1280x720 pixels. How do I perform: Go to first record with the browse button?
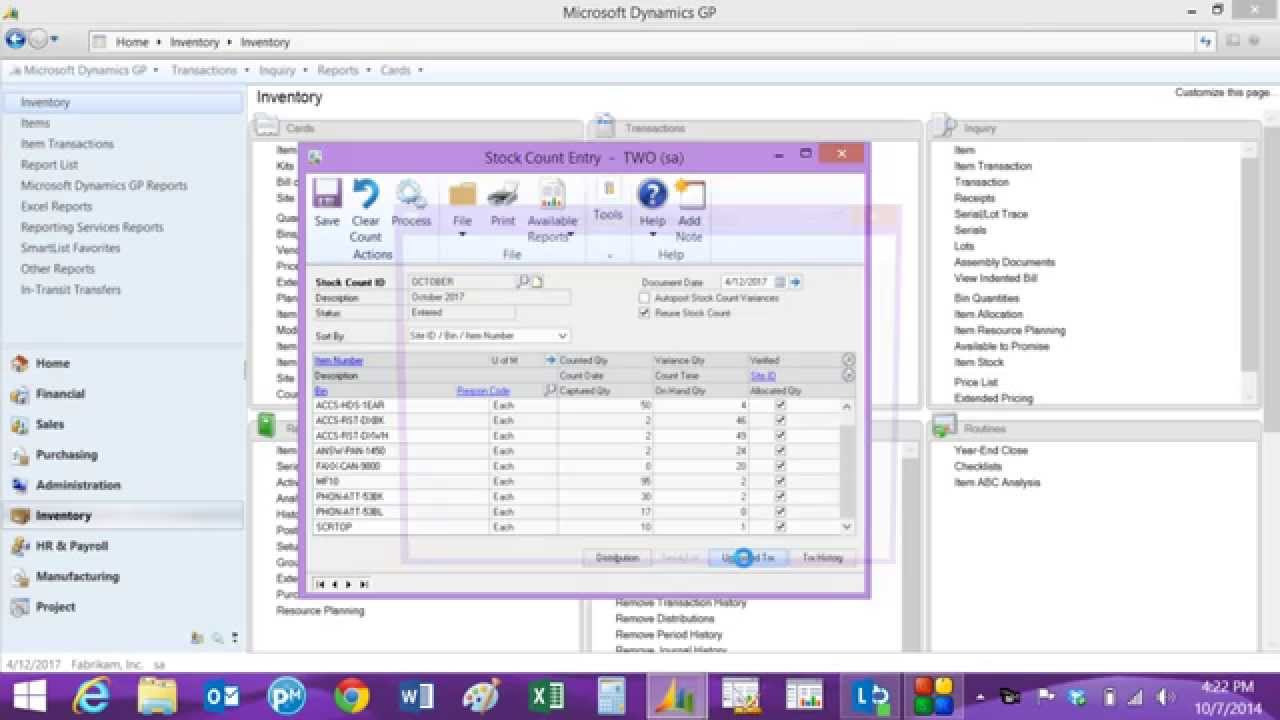(321, 584)
